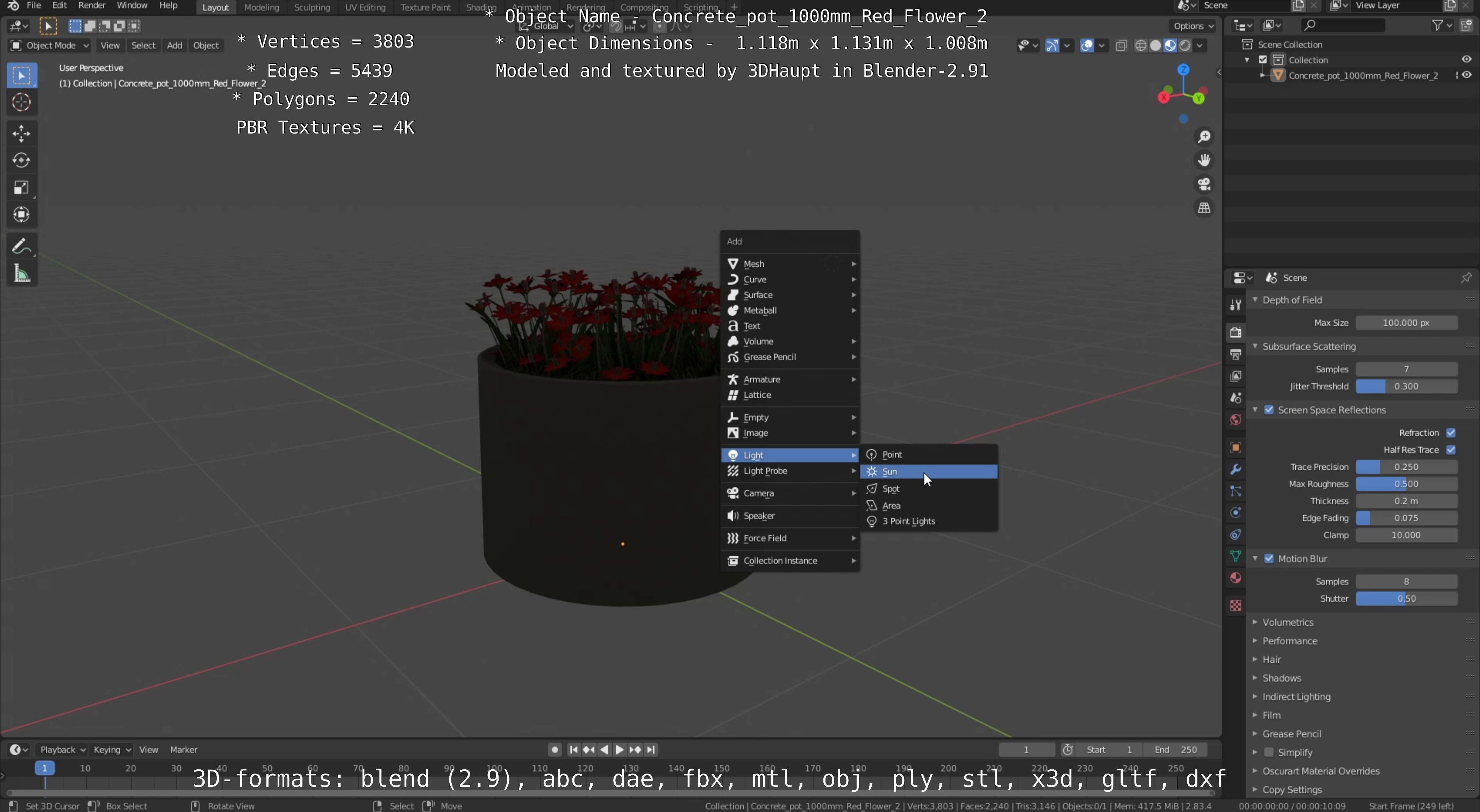Toggle Collection exclude checkbox in outliner

pos(1263,60)
